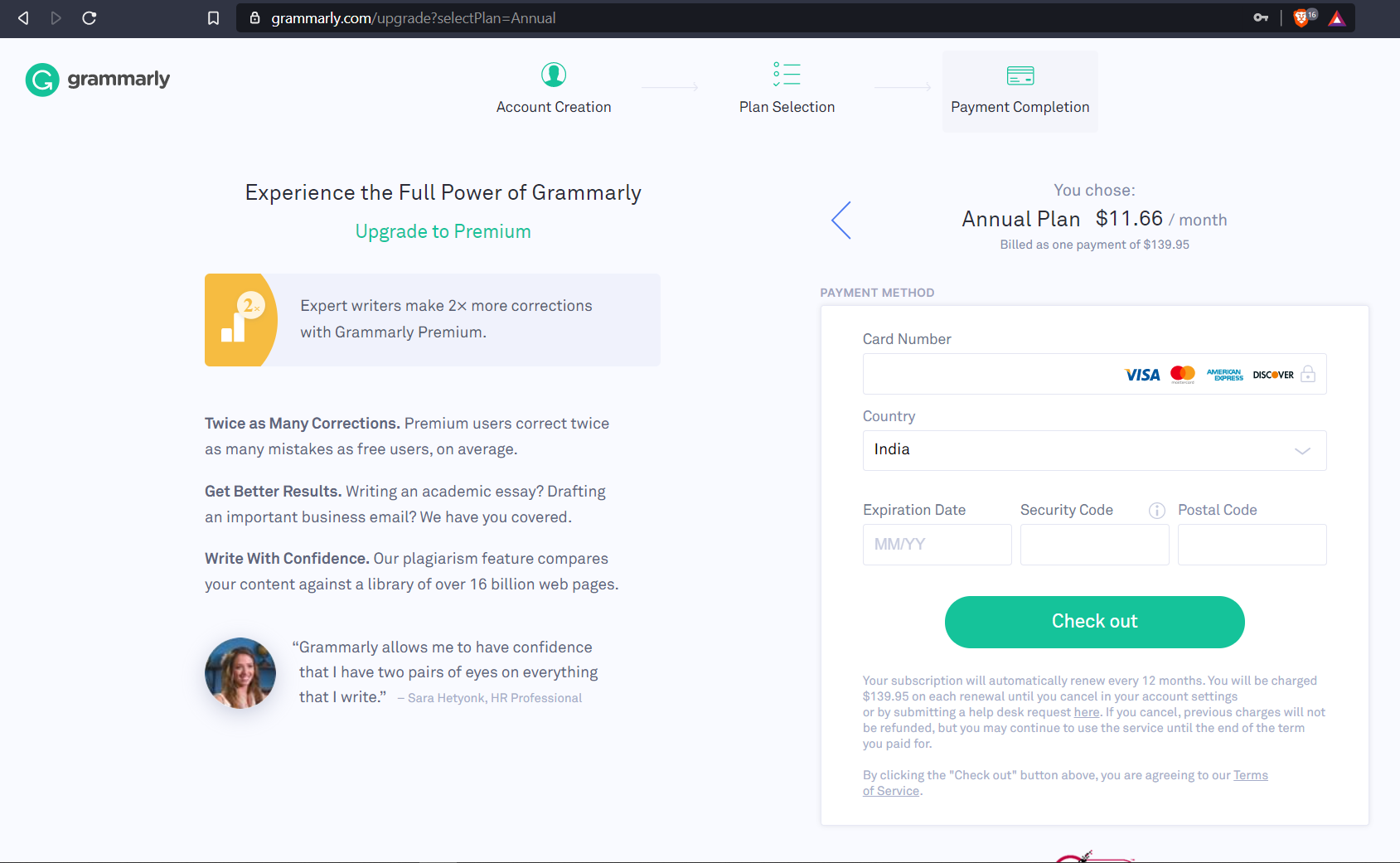Click the Discover card logo
1400x863 pixels.
pos(1273,375)
